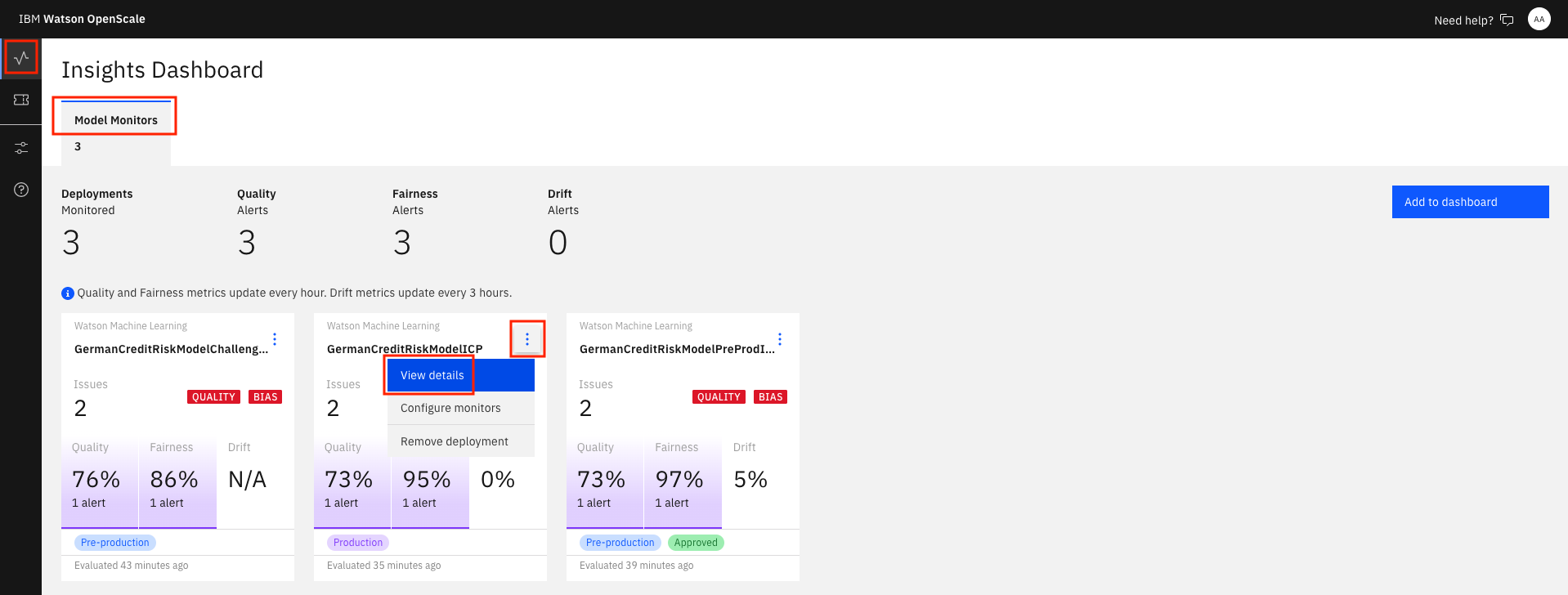Screen dimensions: 1568x595
Task: Click the Add to dashboard button
Action: 1469,202
